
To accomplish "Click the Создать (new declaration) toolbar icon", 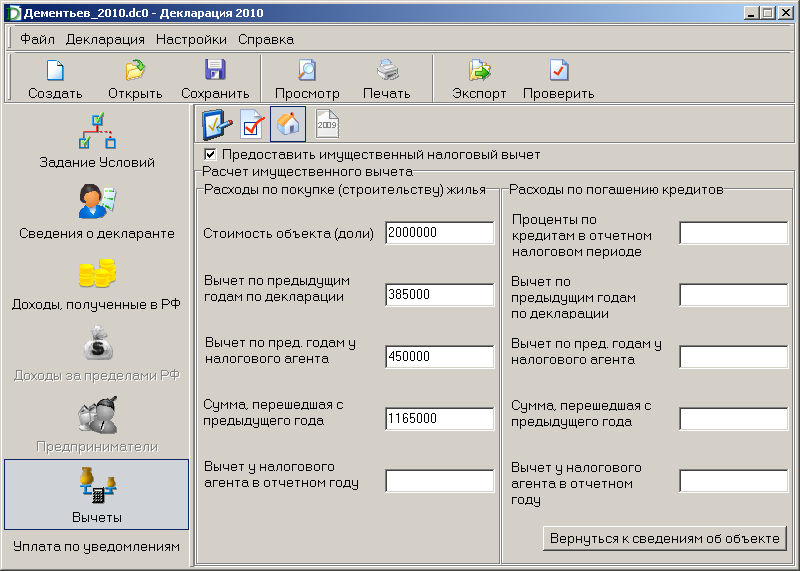I will click(55, 72).
